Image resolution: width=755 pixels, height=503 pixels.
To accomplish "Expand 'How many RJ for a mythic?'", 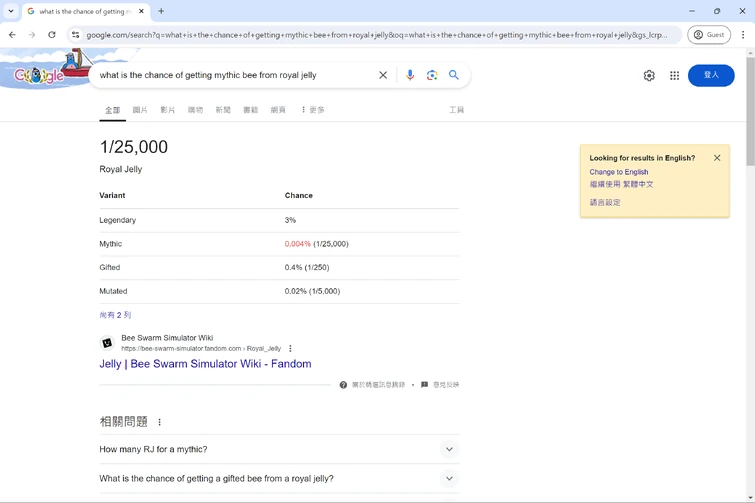I will (279, 449).
